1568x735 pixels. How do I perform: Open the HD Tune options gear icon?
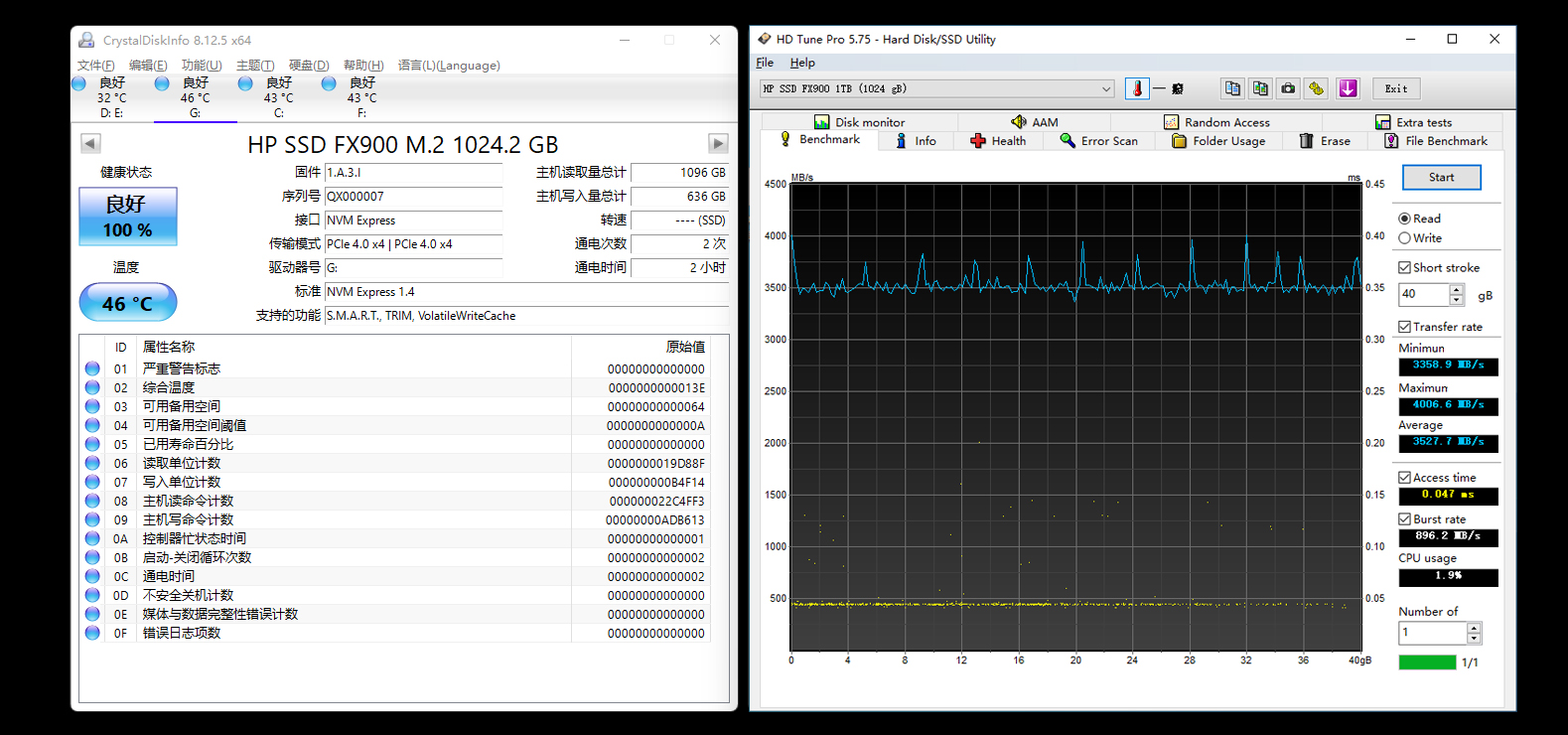click(x=1316, y=88)
